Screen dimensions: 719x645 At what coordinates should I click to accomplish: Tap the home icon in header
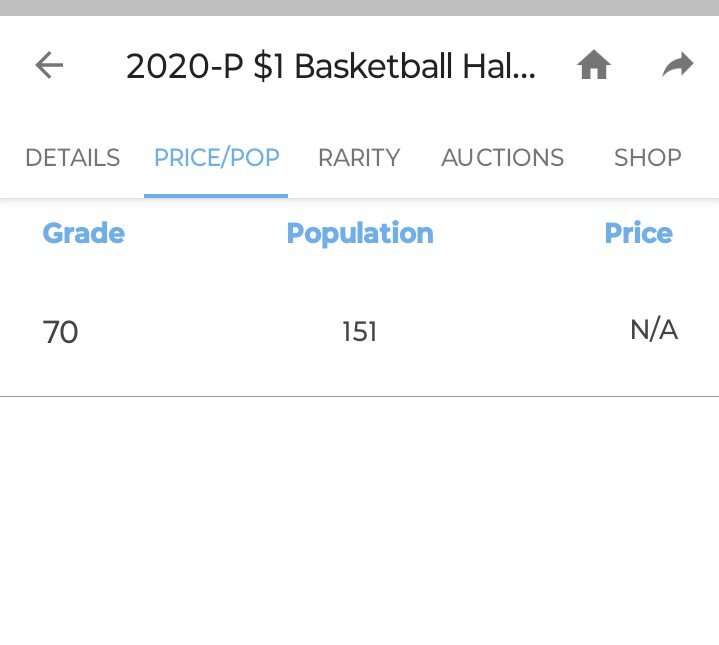pos(594,66)
